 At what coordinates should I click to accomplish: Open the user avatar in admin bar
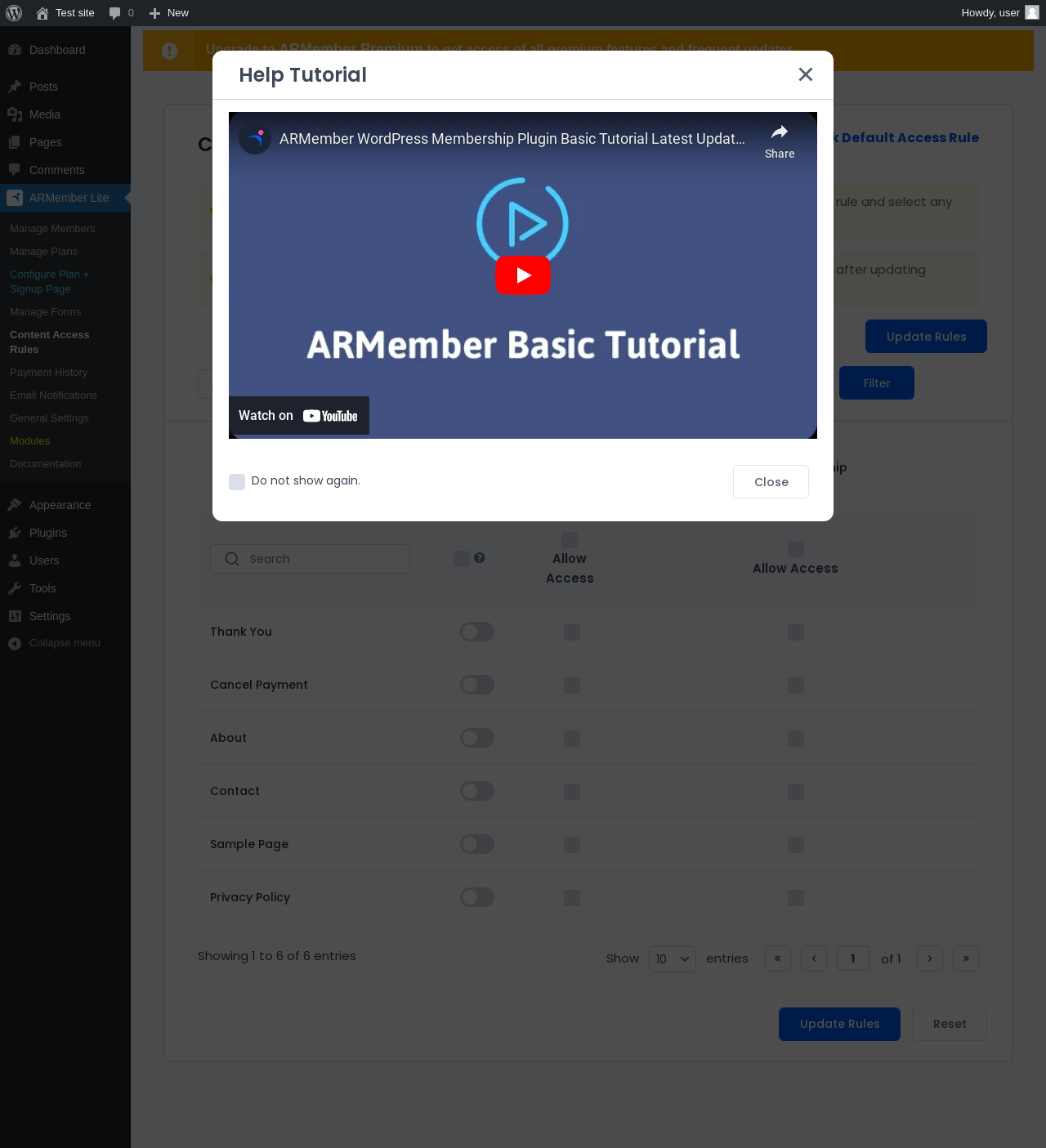(1032, 12)
